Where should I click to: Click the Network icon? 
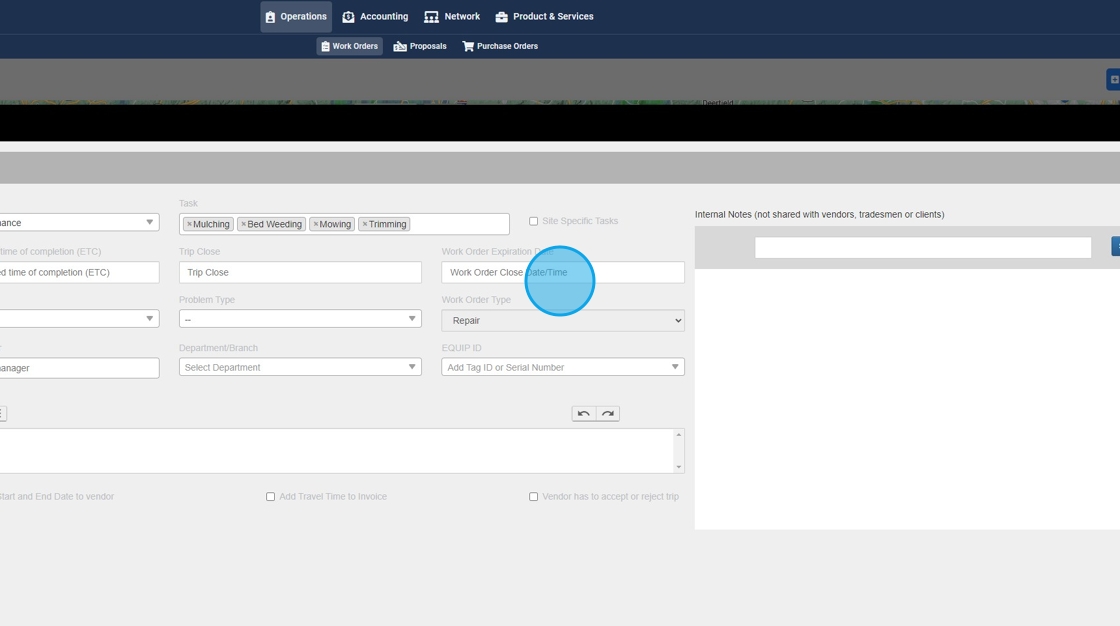click(x=431, y=16)
